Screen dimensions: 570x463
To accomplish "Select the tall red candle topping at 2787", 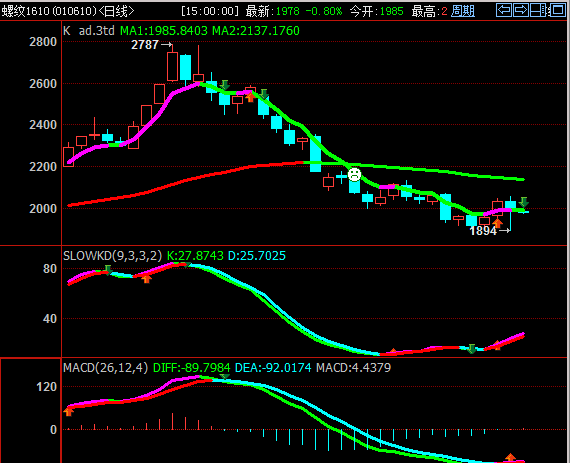I will click(x=172, y=66).
